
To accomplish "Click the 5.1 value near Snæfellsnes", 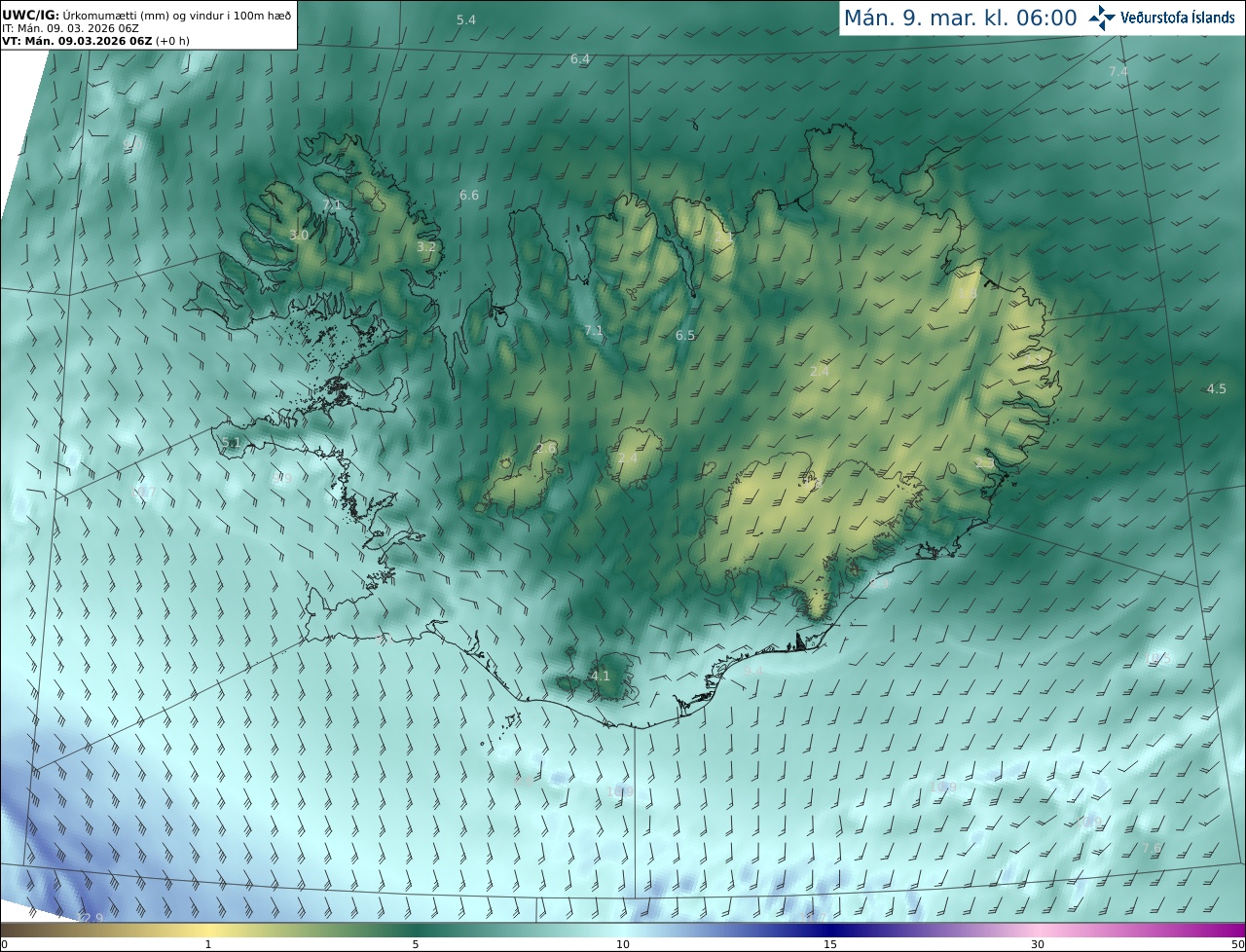I will [x=231, y=443].
